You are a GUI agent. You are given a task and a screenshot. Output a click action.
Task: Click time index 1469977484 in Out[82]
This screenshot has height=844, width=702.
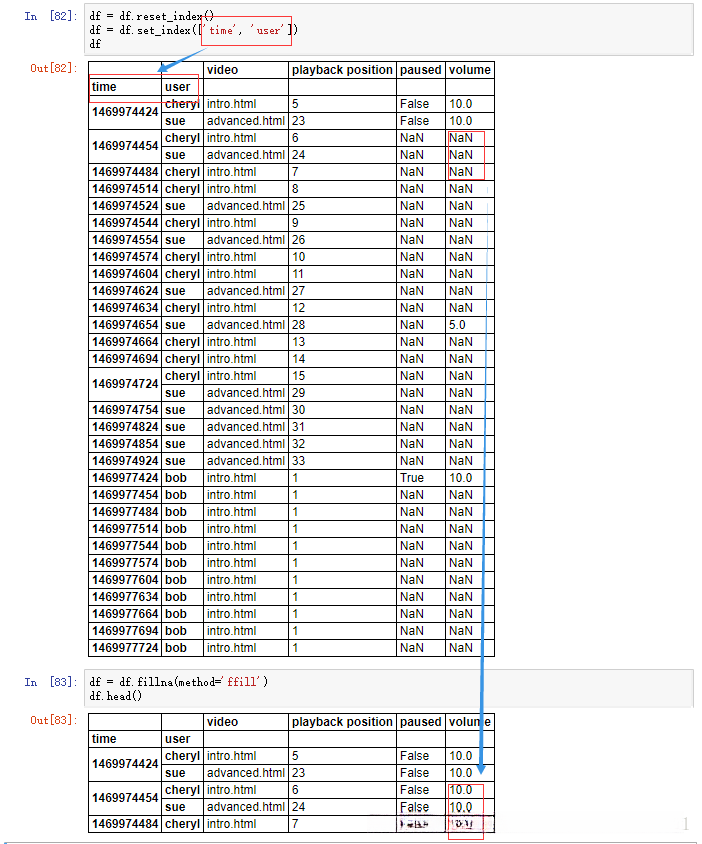[125, 512]
